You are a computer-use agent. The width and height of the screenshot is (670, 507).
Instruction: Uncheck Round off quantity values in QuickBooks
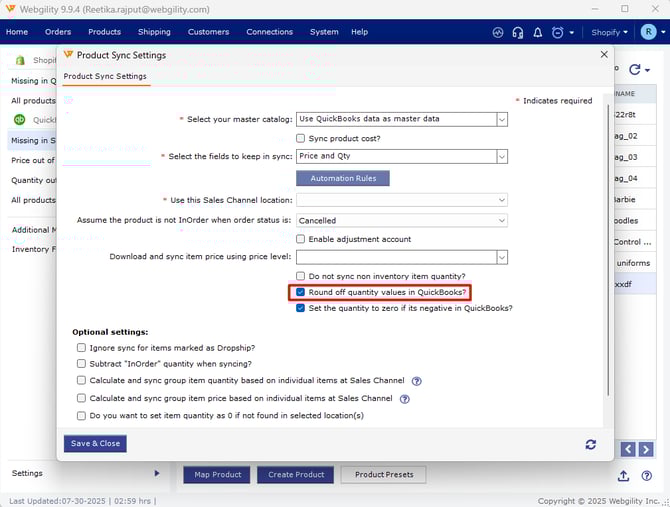[301, 292]
